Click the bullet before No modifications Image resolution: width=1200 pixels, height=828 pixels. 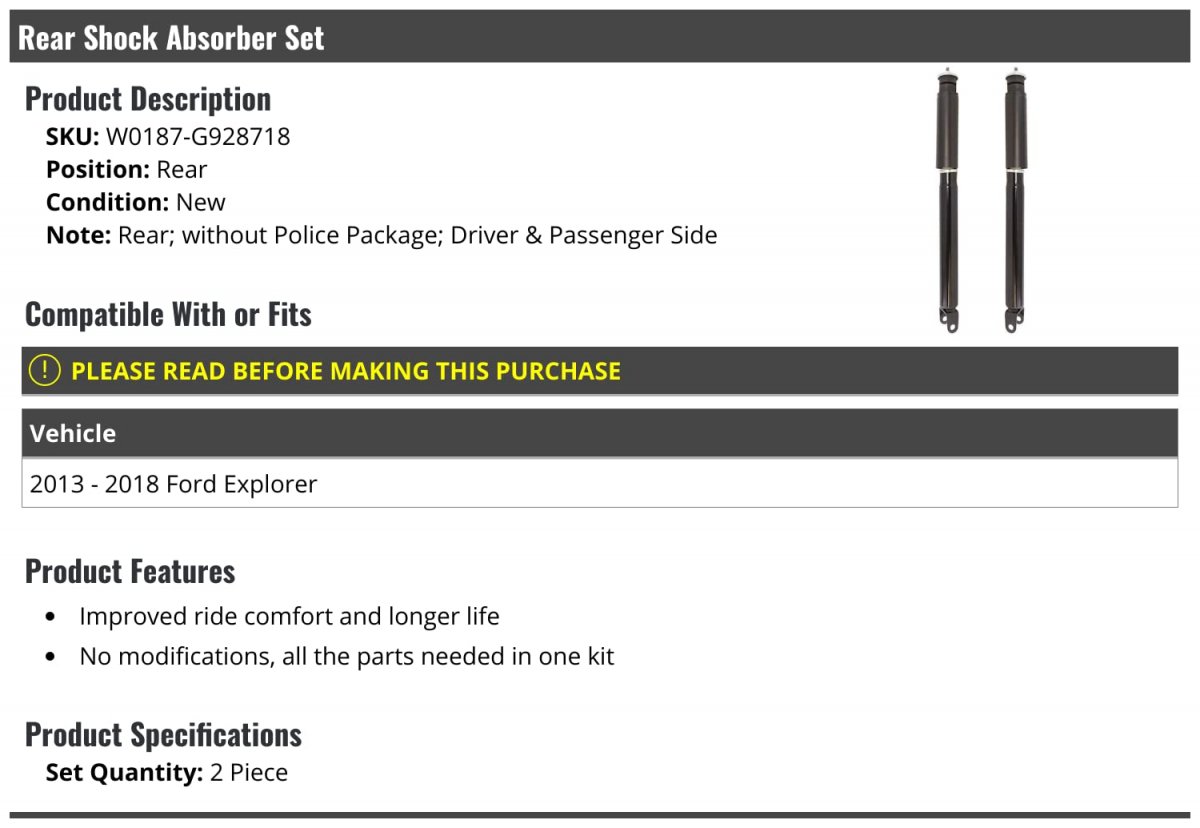[50, 658]
